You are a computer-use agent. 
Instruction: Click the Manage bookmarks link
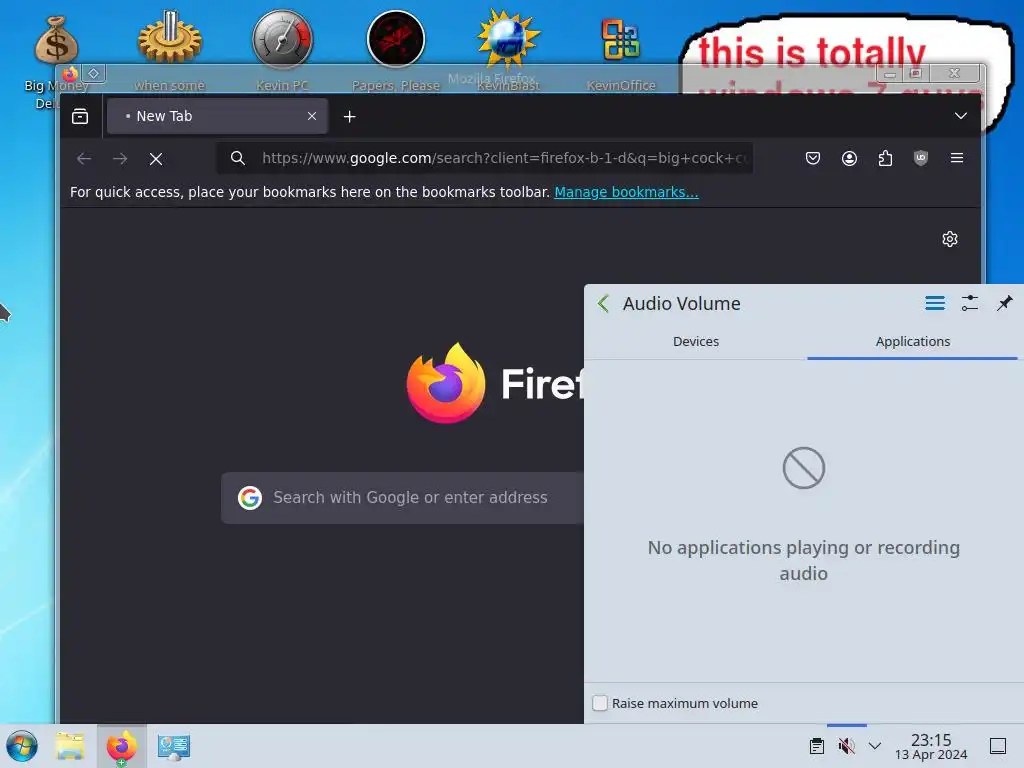coord(626,192)
